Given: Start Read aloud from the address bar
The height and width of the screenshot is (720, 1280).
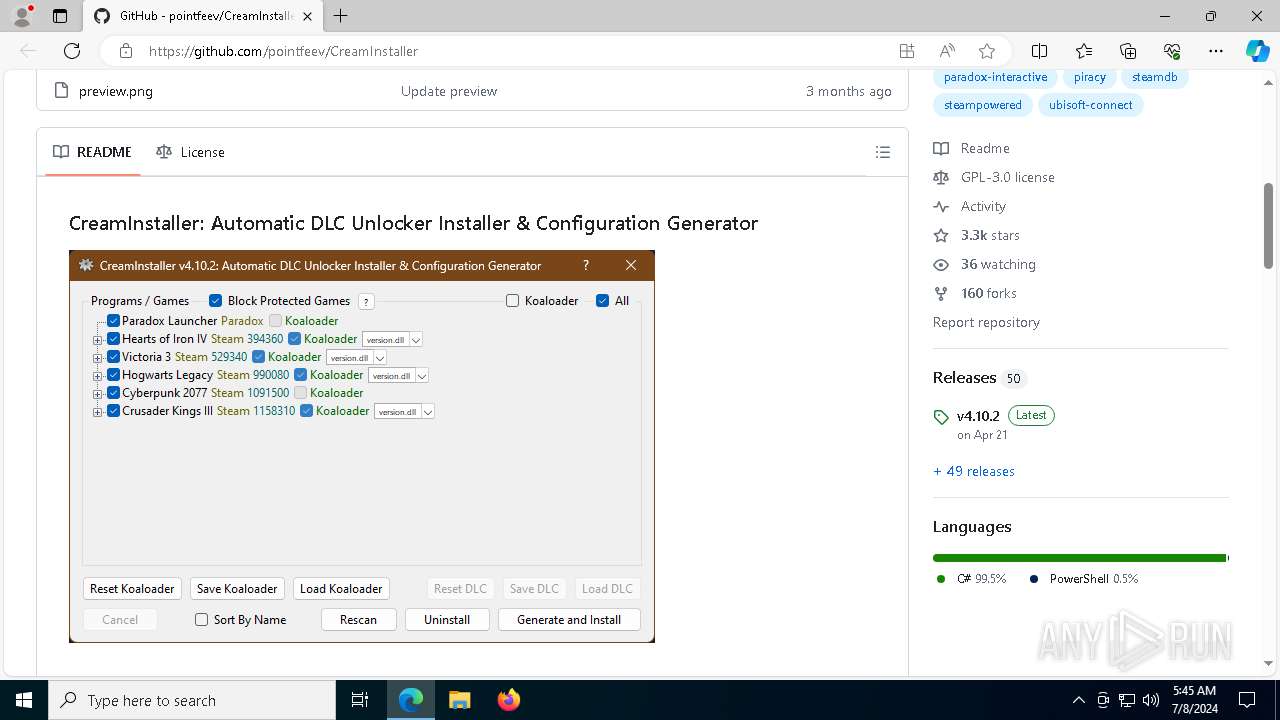Looking at the screenshot, I should 947,51.
